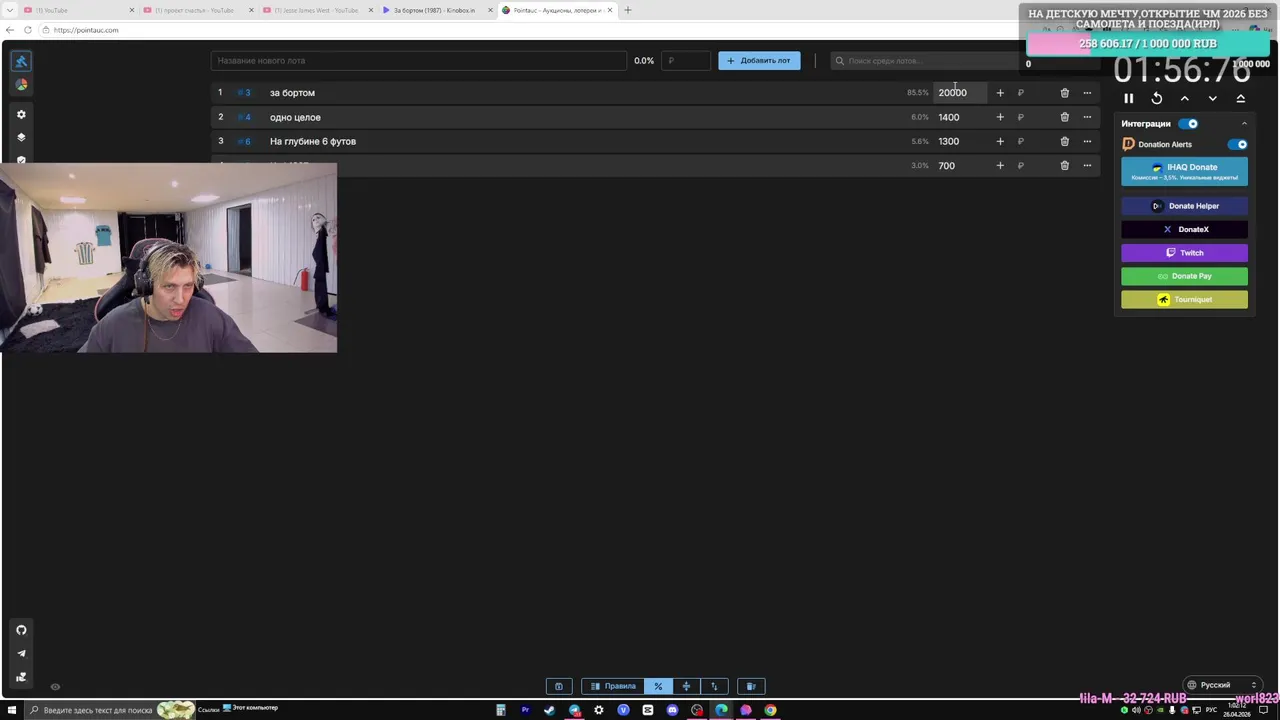Image resolution: width=1280 pixels, height=720 pixels.
Task: Focus the new lot ruble amount field
Action: pyautogui.click(x=686, y=61)
